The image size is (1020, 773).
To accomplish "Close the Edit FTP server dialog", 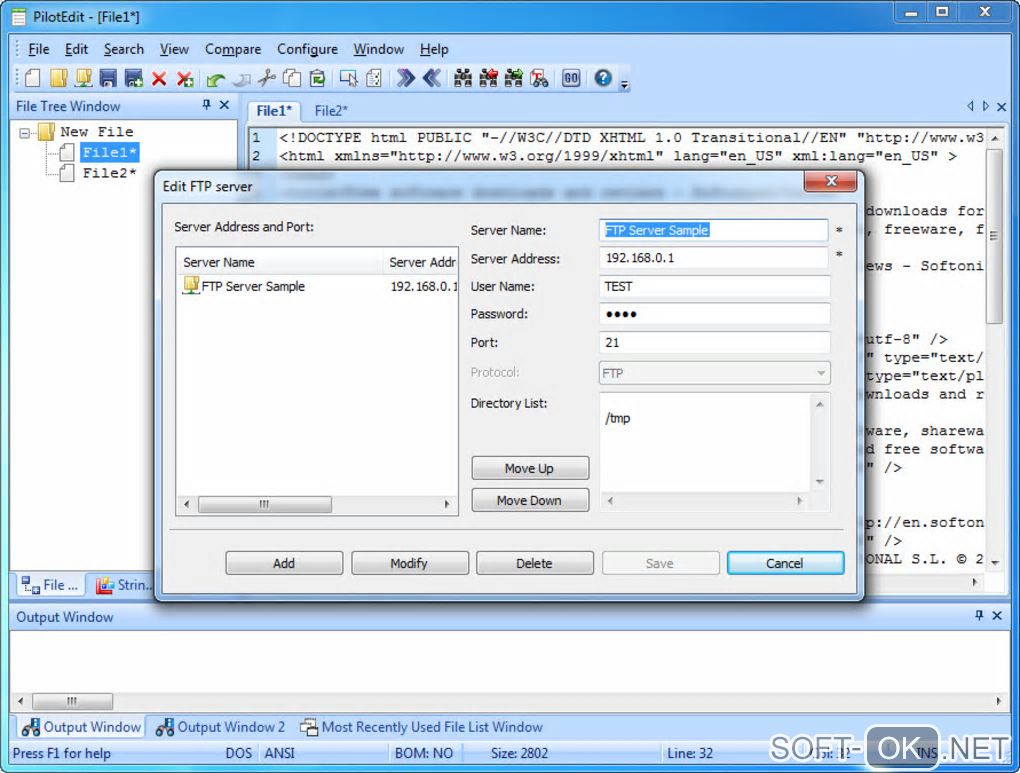I will pyautogui.click(x=830, y=182).
